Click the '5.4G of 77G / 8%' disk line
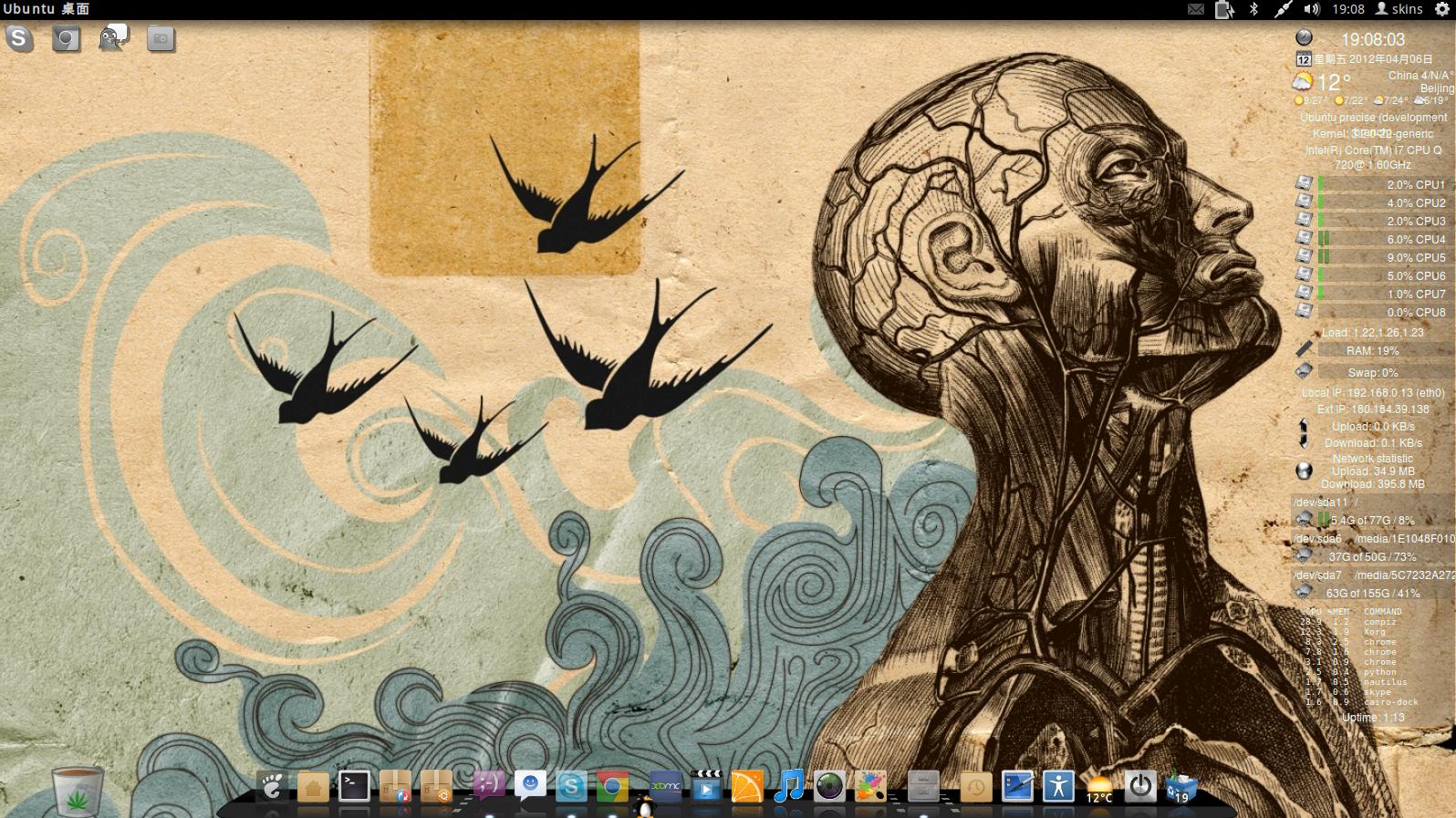 pos(1372,520)
